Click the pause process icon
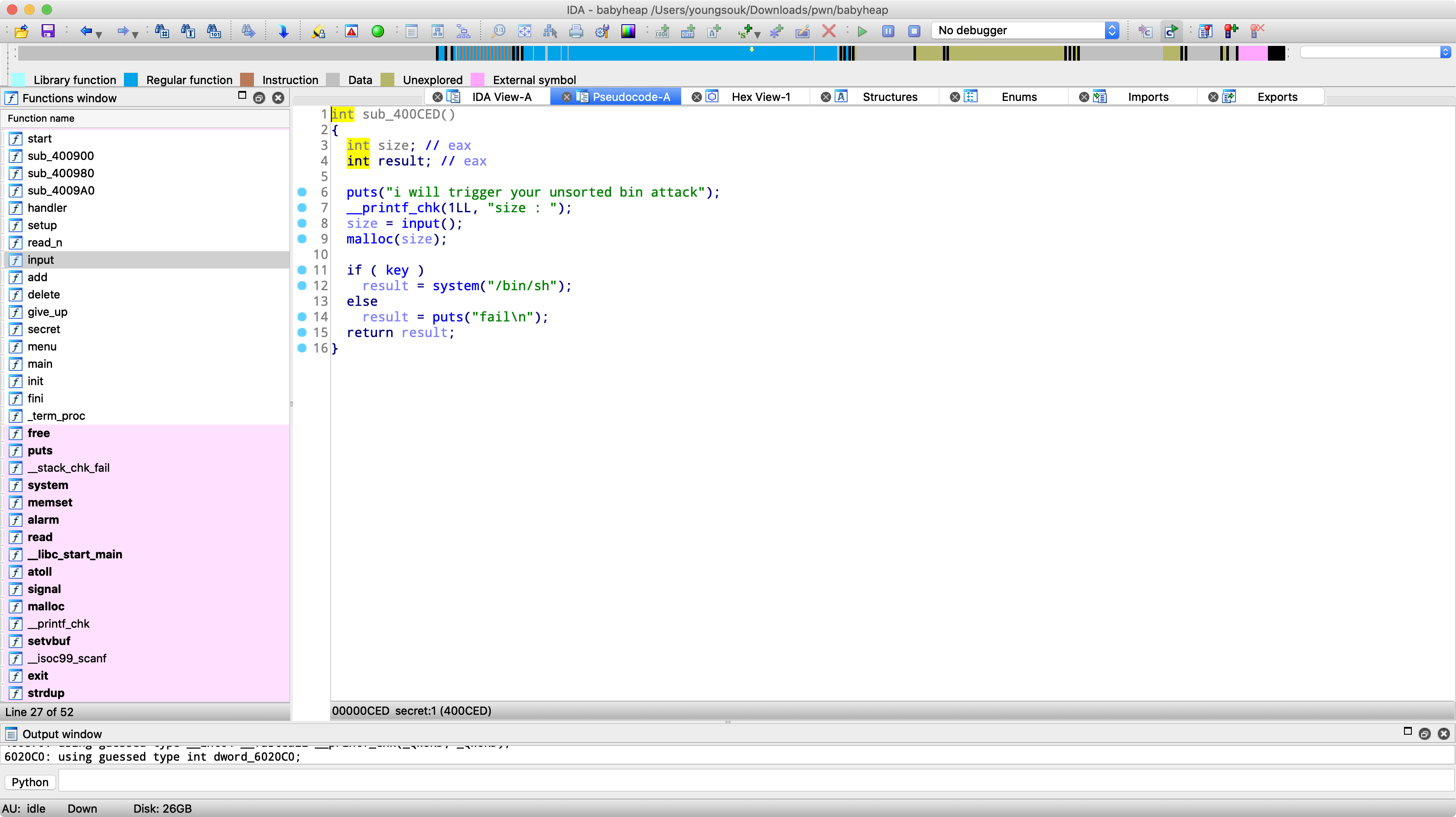This screenshot has width=1456, height=817. coord(888,31)
